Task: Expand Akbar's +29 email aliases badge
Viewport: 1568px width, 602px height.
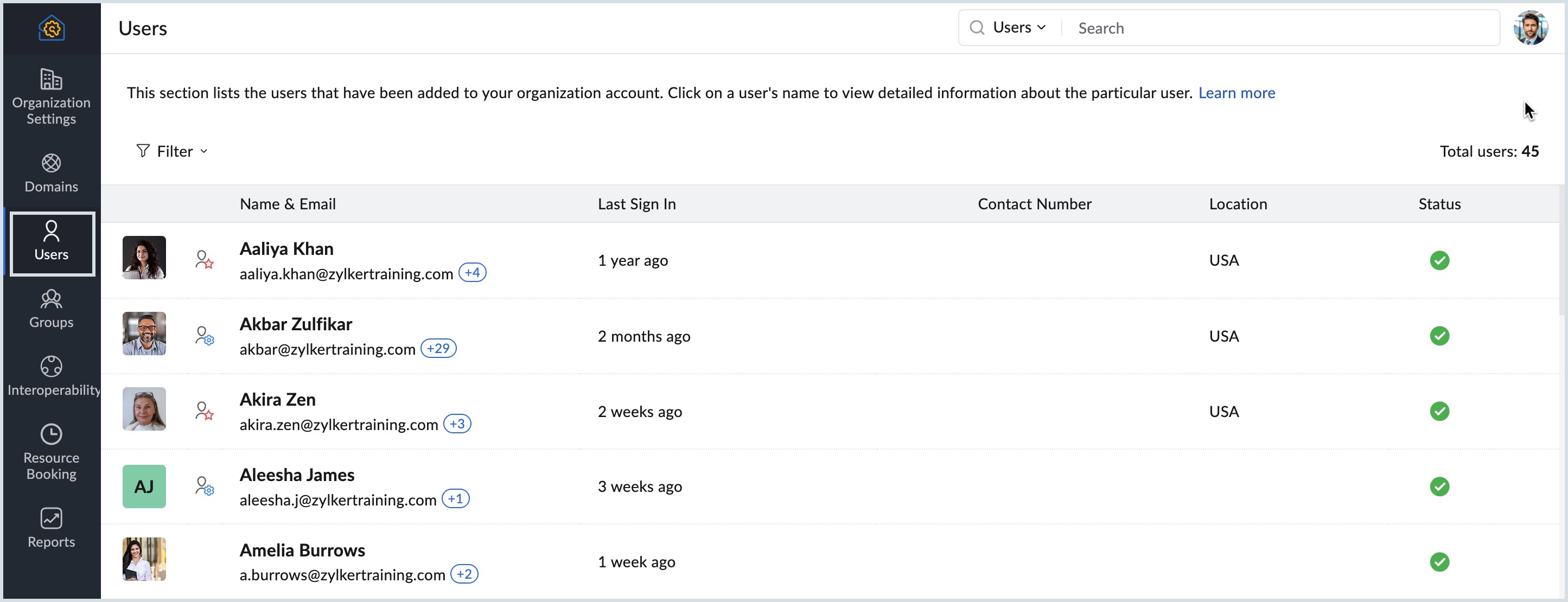Action: tap(438, 348)
